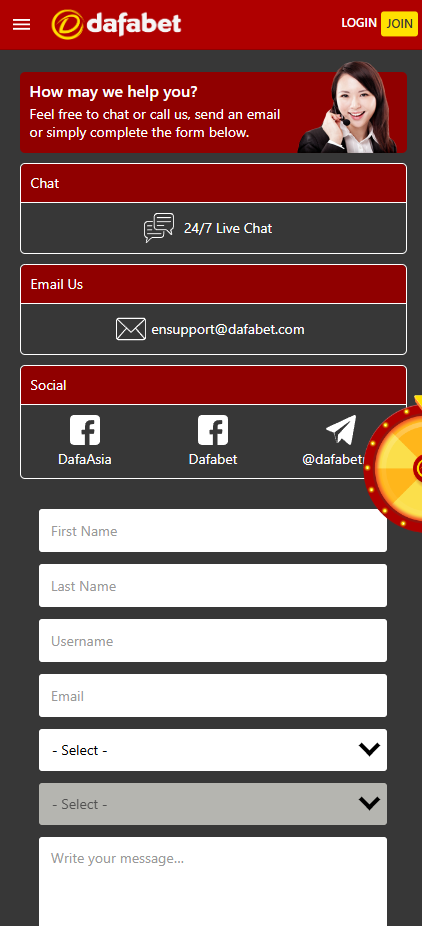The width and height of the screenshot is (422, 926).
Task: Click the support agent photo
Action: pyautogui.click(x=347, y=107)
